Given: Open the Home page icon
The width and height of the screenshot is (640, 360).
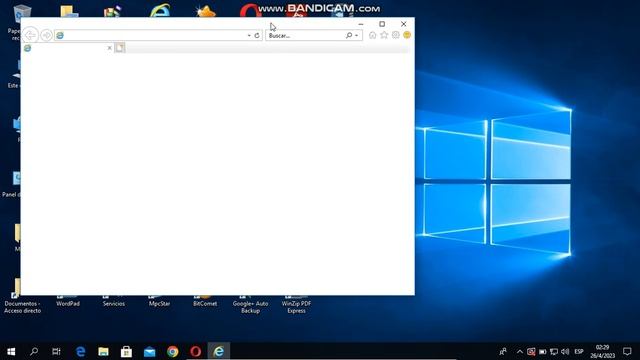Looking at the screenshot, I should pos(373,35).
